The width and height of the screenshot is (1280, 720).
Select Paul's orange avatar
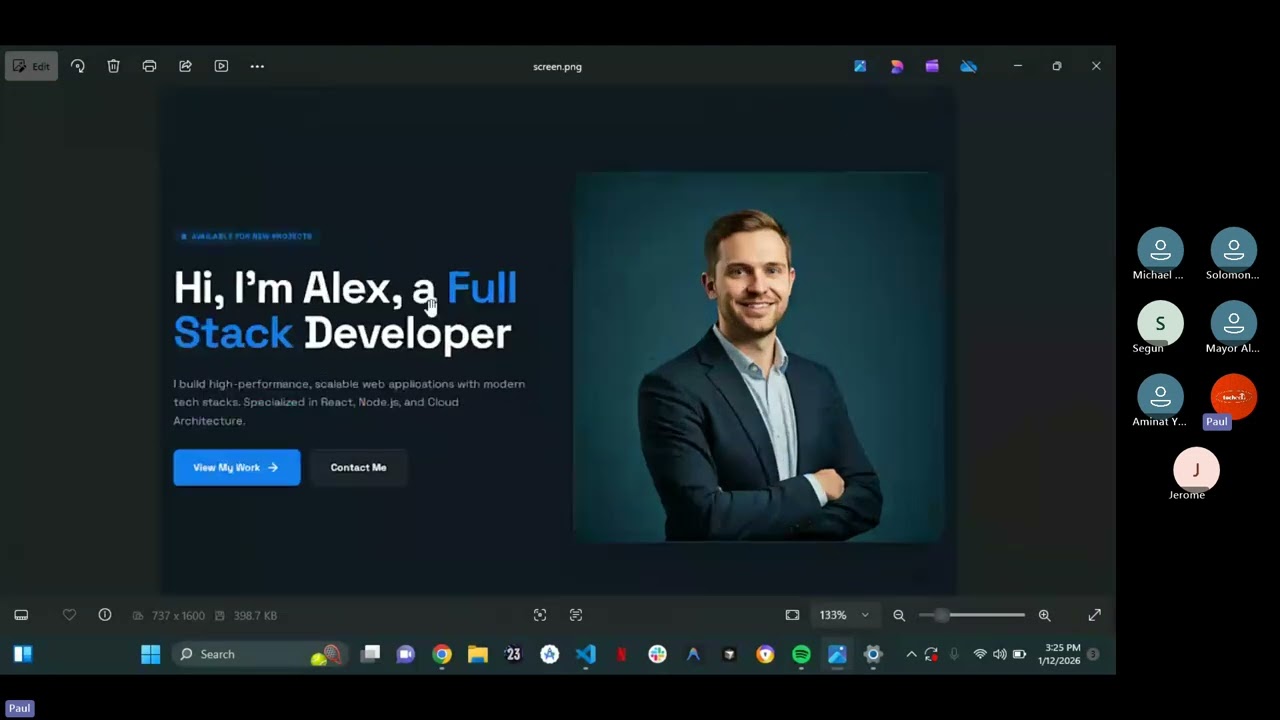1233,396
